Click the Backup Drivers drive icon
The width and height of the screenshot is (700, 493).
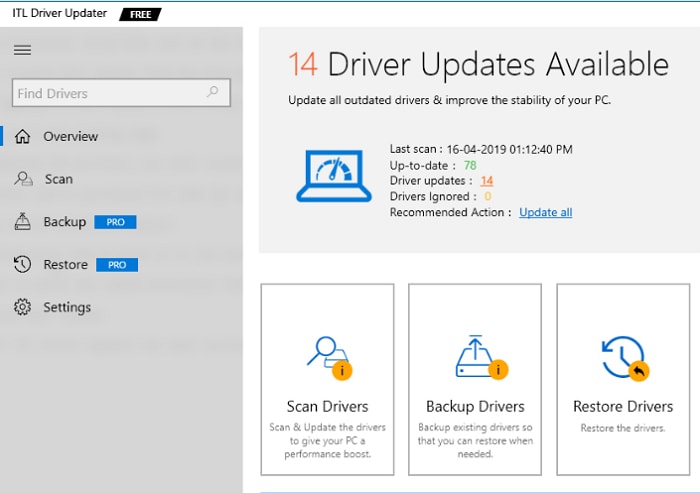point(481,357)
